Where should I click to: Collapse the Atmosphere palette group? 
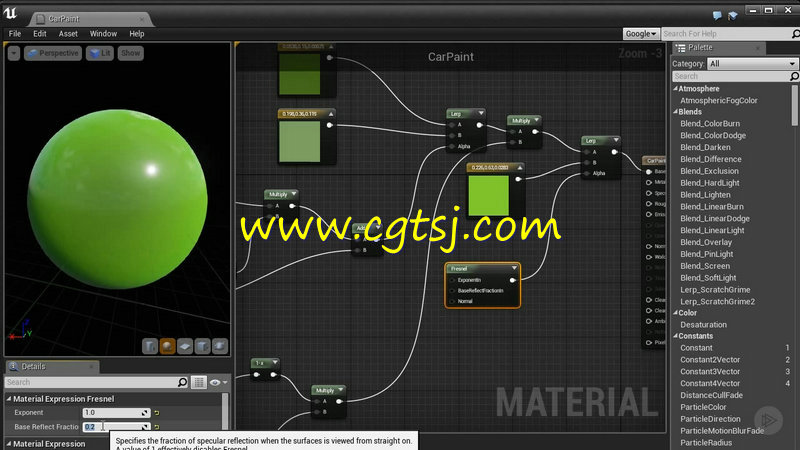pyautogui.click(x=676, y=88)
